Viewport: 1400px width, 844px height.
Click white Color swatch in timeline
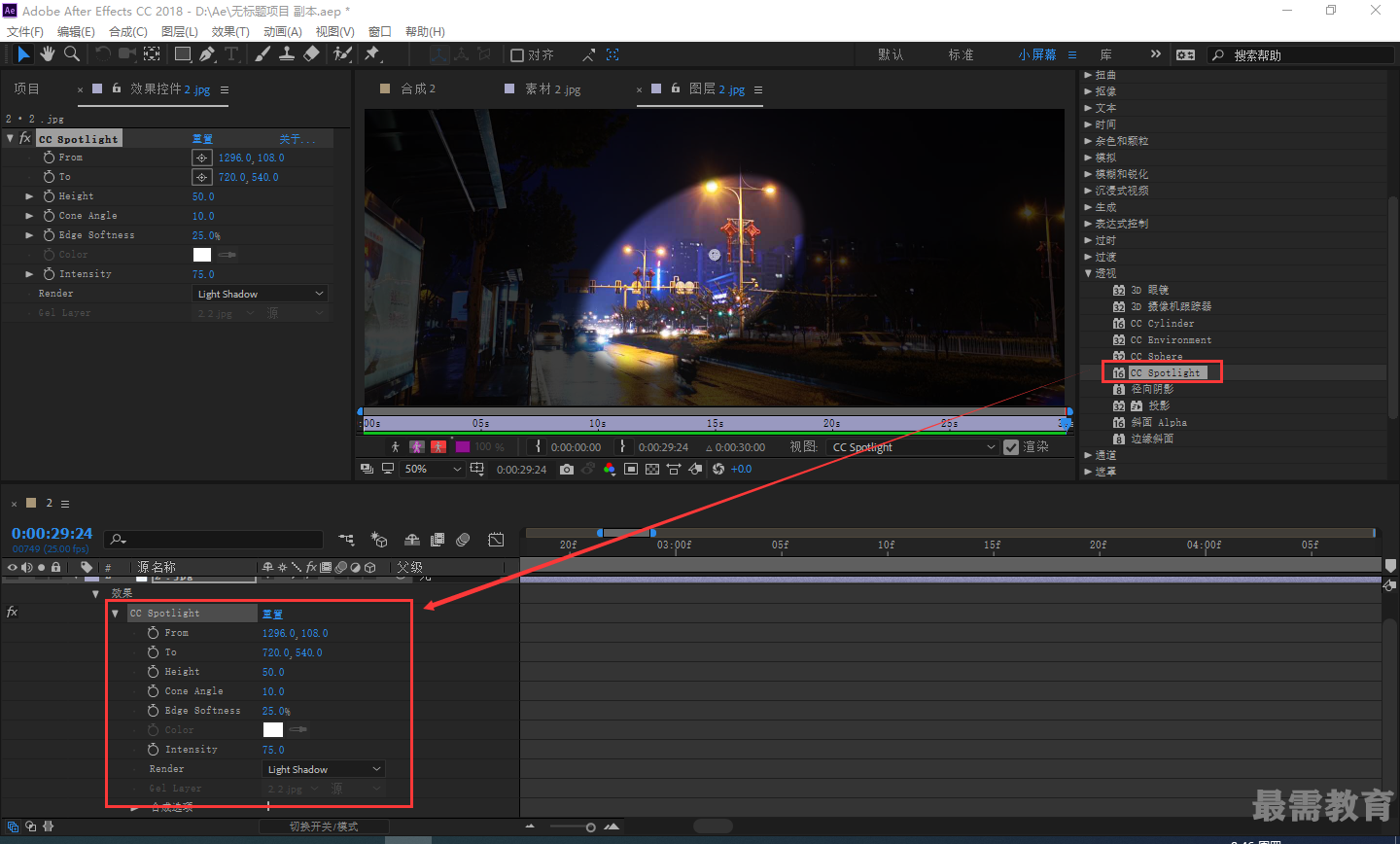pyautogui.click(x=273, y=729)
